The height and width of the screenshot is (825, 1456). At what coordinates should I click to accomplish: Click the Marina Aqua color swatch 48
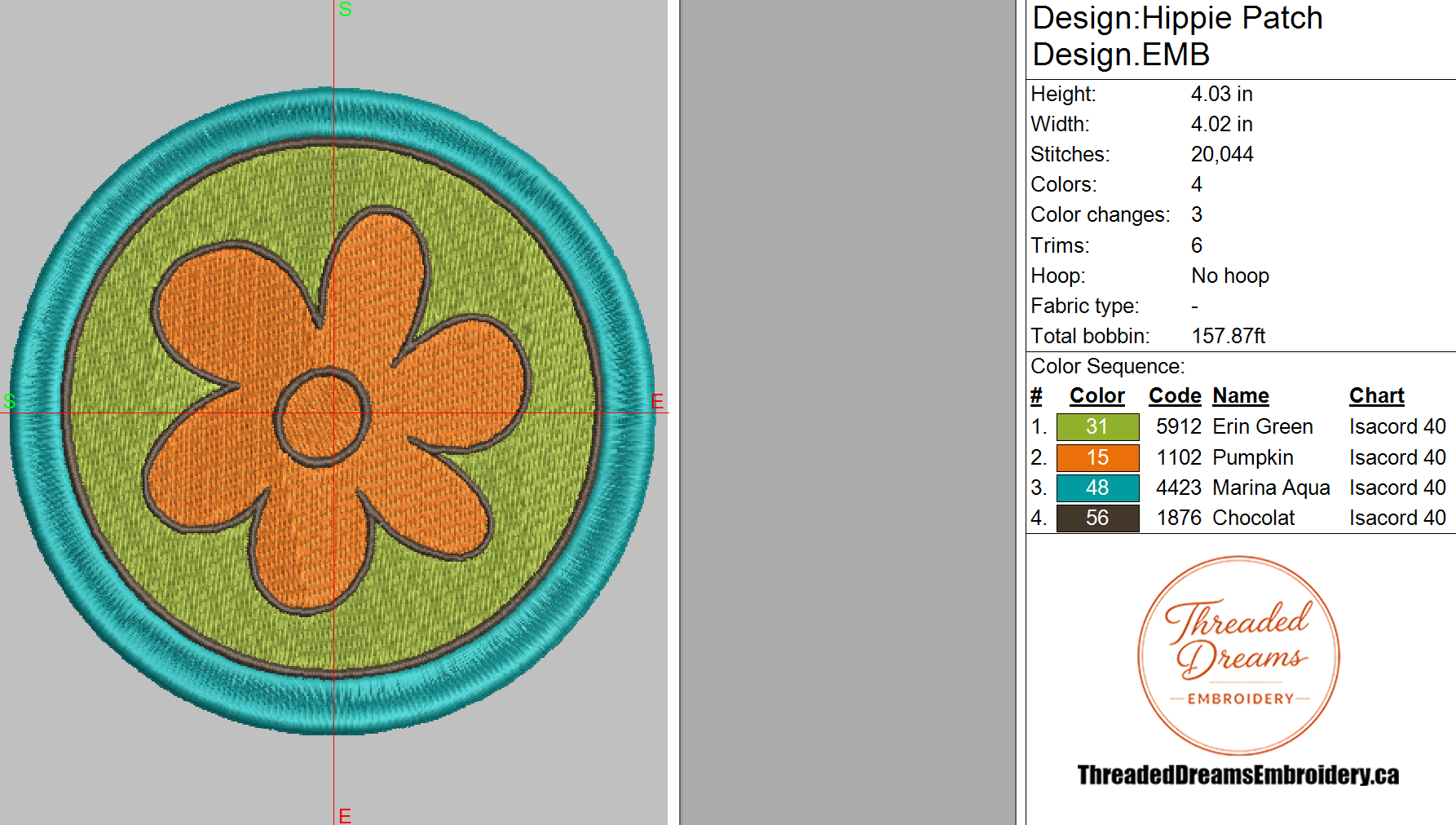pos(1097,487)
